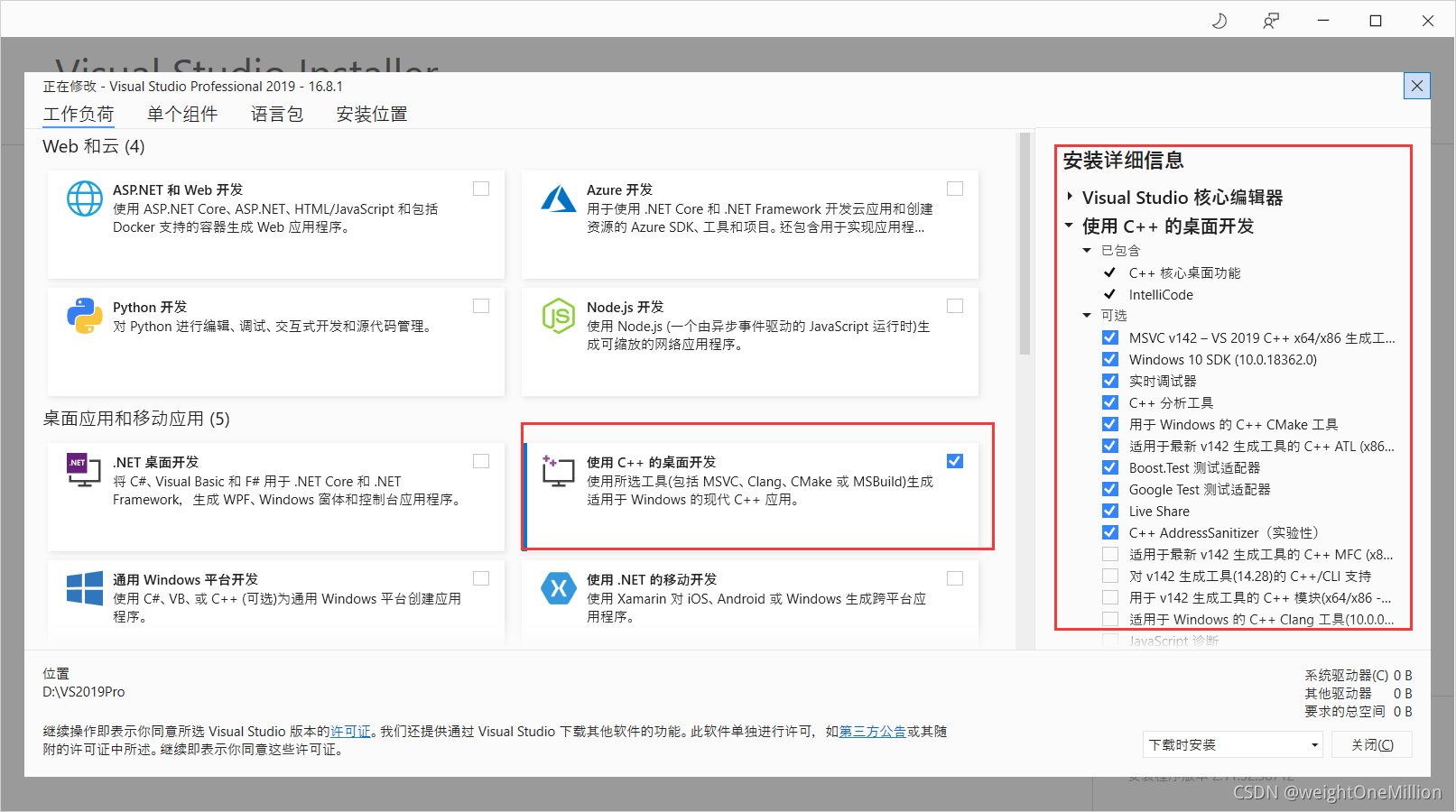Image resolution: width=1456 pixels, height=812 pixels.
Task: Enable C++ Clang 工具 for Windows
Action: [x=1110, y=619]
